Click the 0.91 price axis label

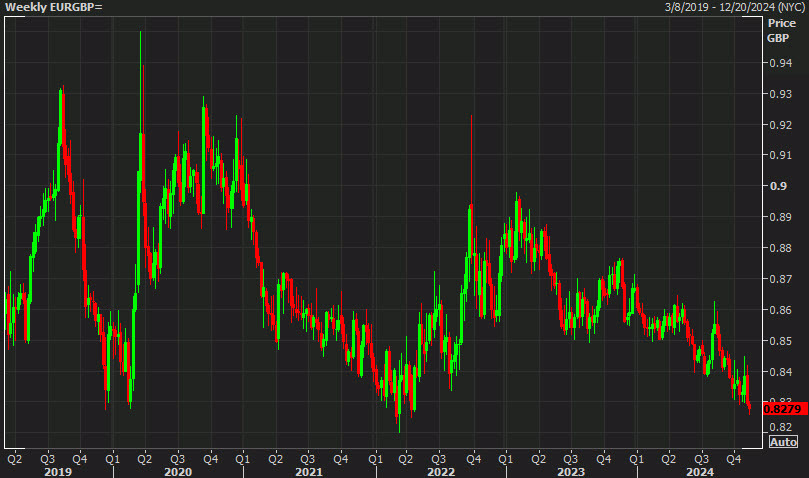pyautogui.click(x=781, y=155)
